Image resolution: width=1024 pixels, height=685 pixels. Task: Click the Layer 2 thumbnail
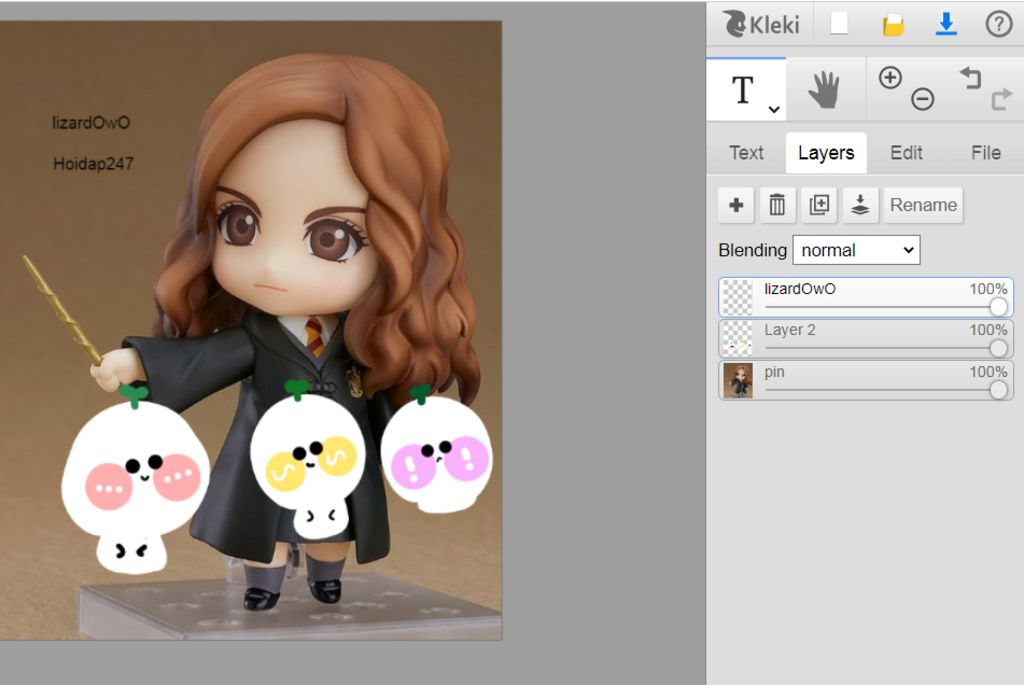pos(738,339)
